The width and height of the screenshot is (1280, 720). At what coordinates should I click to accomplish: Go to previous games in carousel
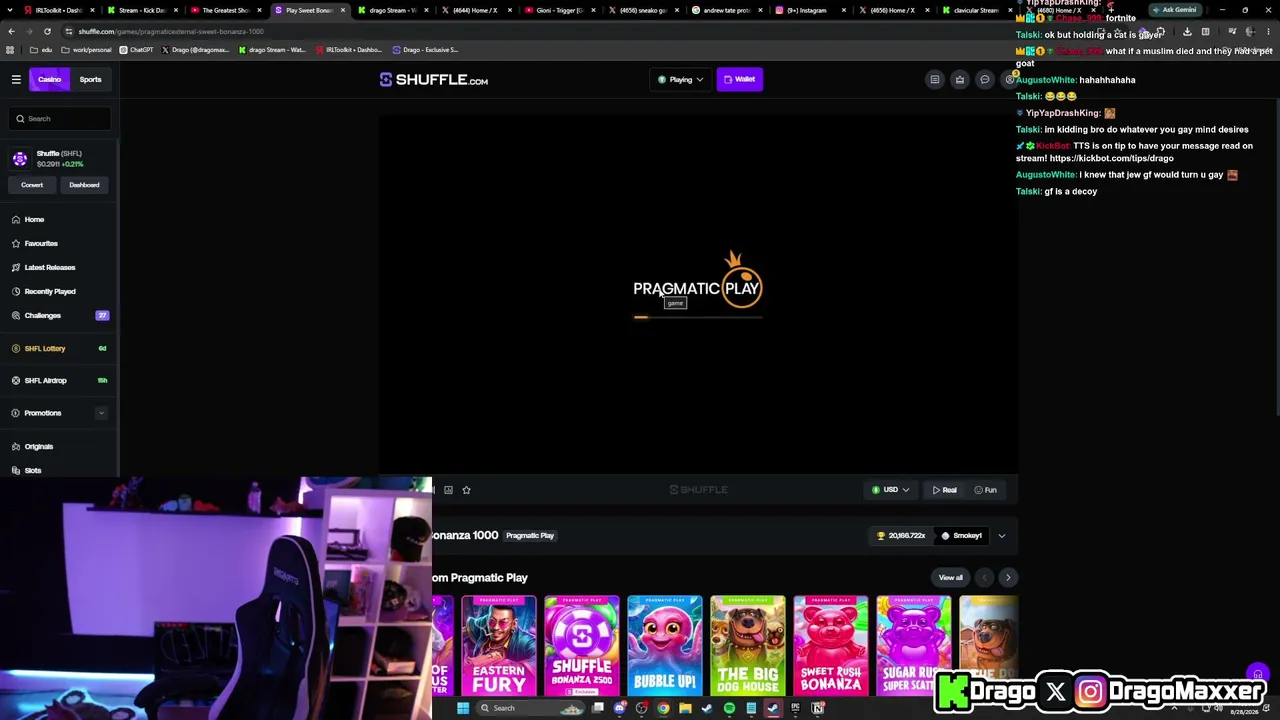[x=984, y=577]
